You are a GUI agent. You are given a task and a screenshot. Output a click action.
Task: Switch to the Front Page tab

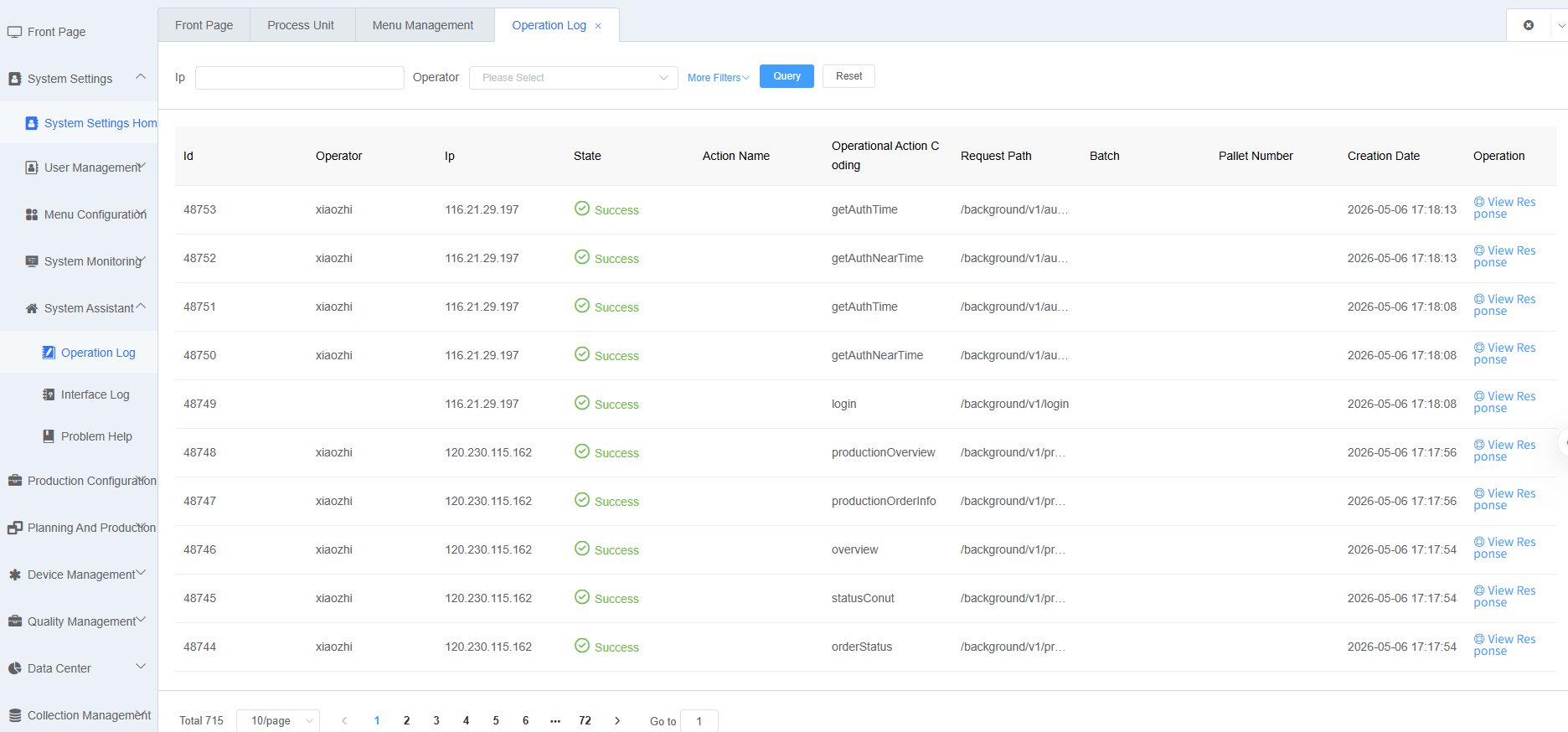(204, 25)
